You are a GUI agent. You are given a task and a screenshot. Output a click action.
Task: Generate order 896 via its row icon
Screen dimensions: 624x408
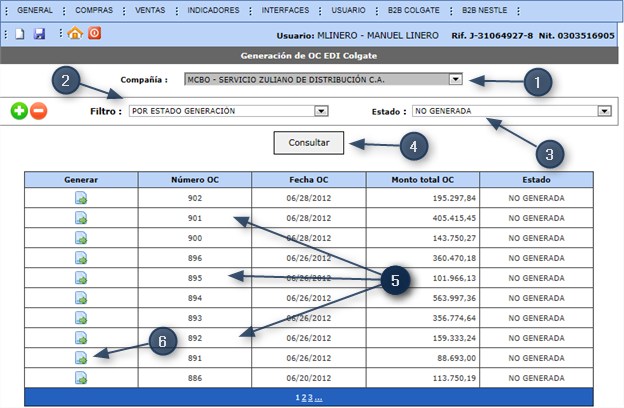point(81,258)
